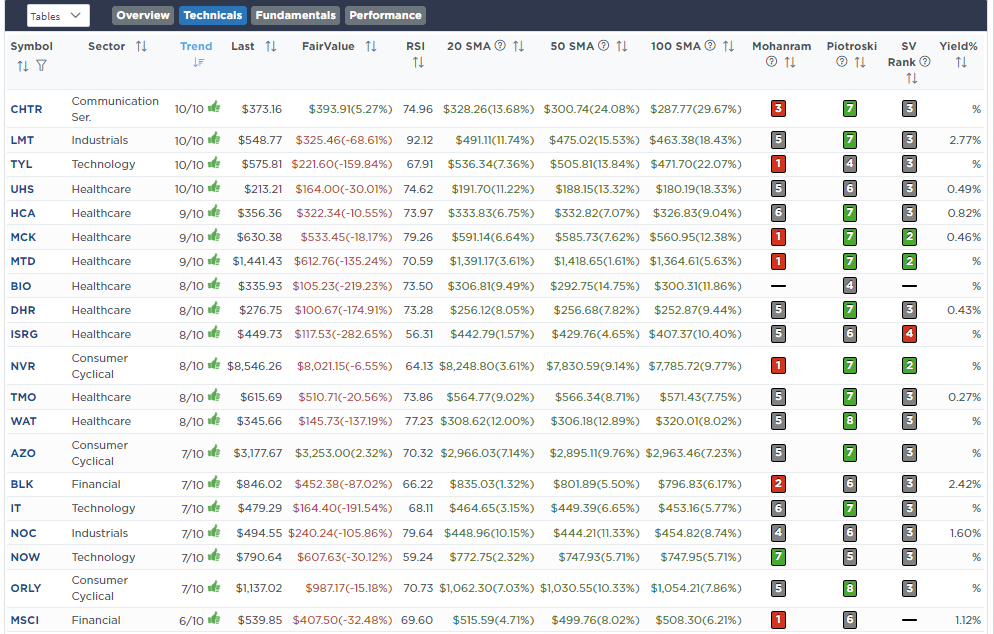Click BLK red Mohanram 2 badge
Screen dimensions: 994x634
pos(778,484)
